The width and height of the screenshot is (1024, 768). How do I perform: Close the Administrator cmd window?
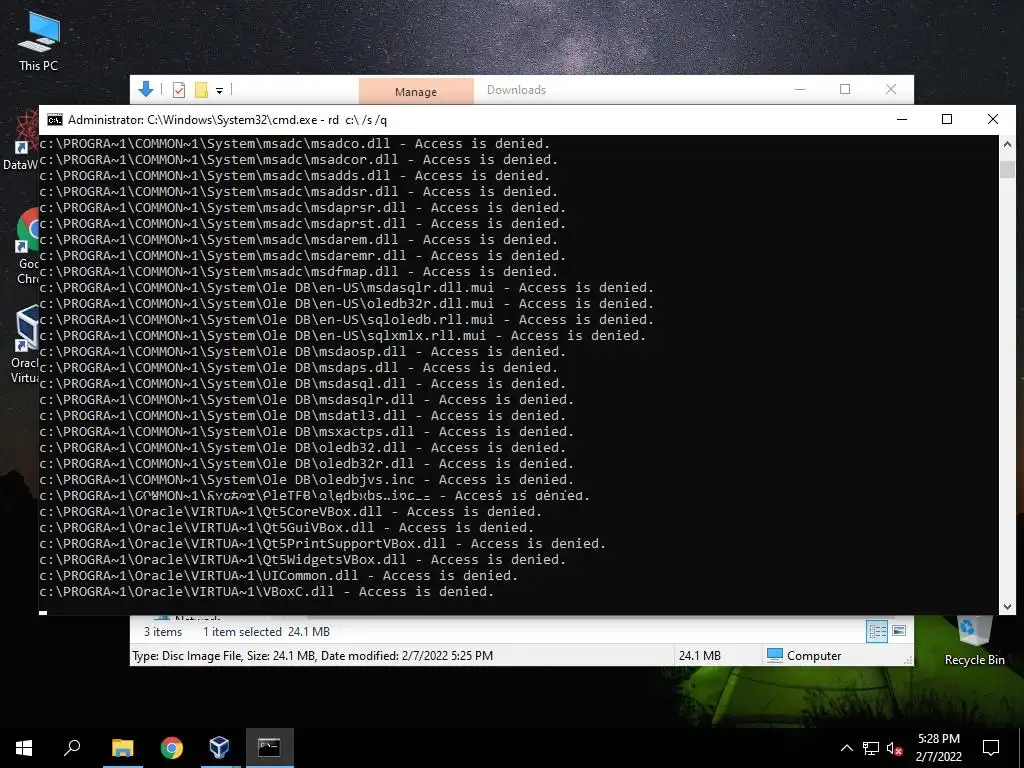tap(993, 119)
